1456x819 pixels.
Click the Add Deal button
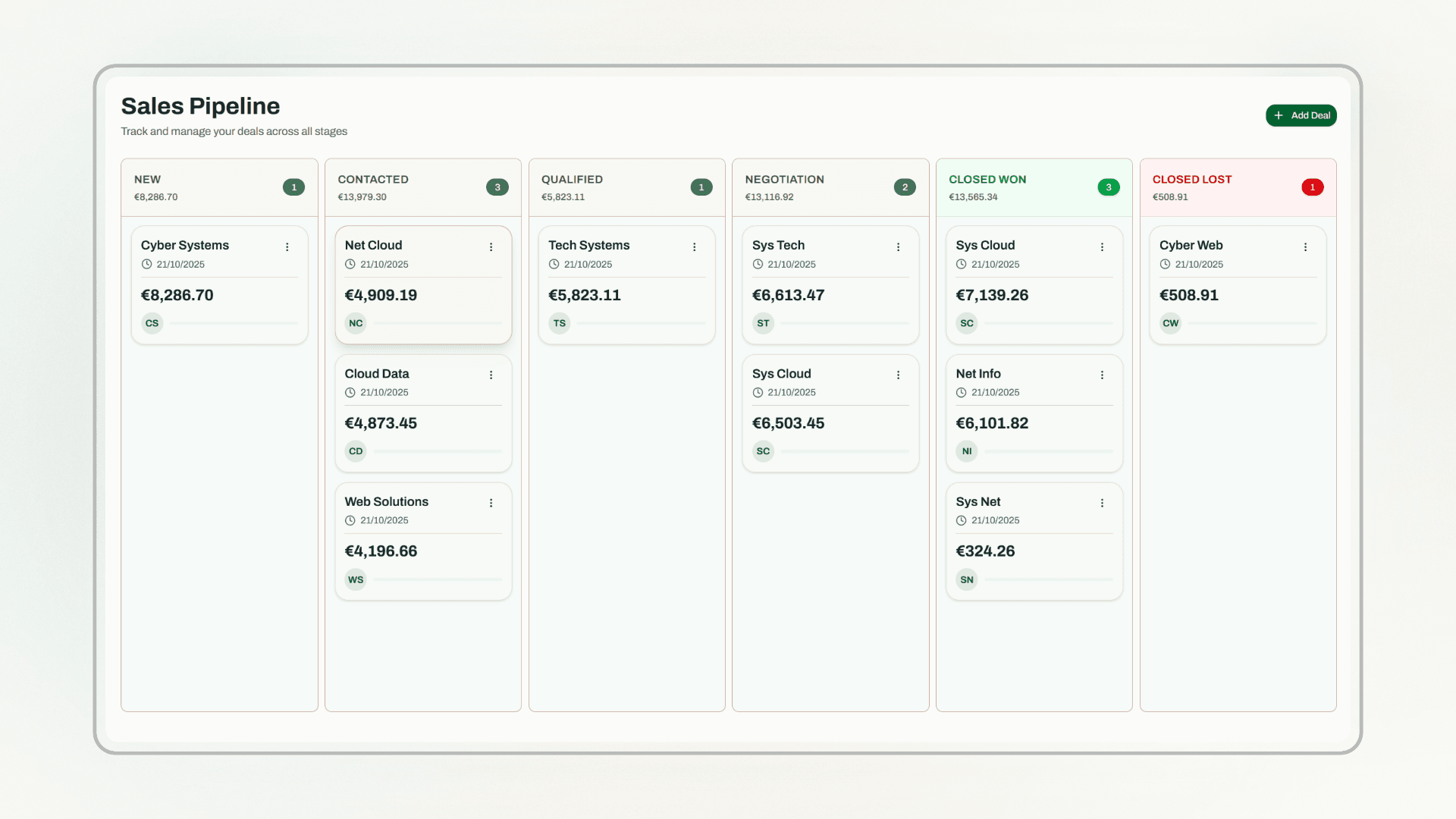(1301, 115)
